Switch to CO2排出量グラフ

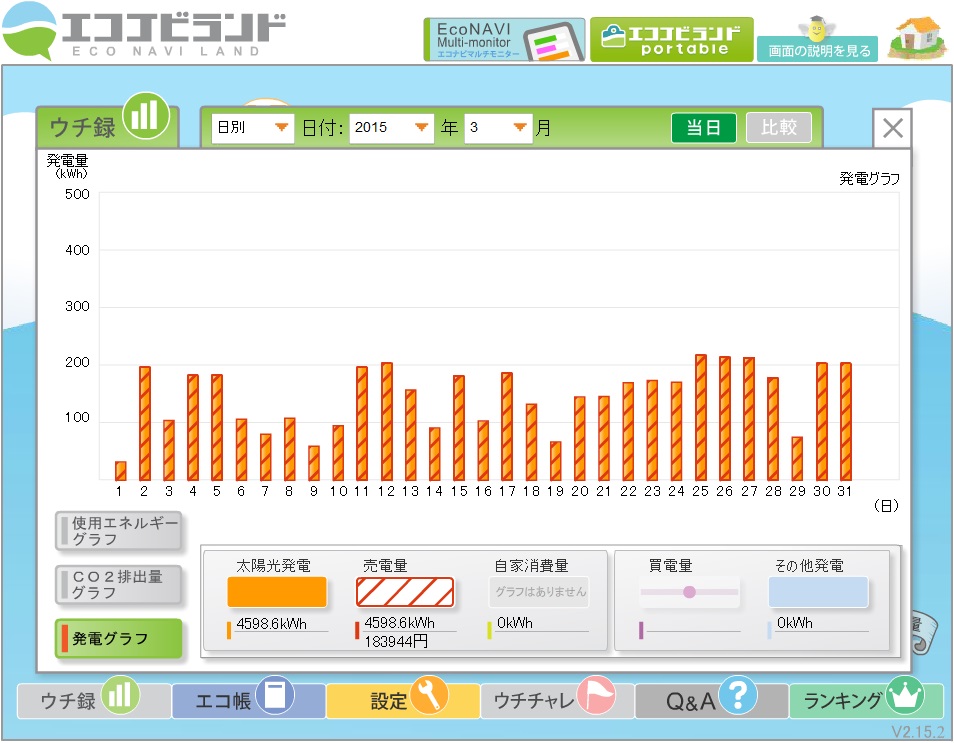click(x=119, y=585)
